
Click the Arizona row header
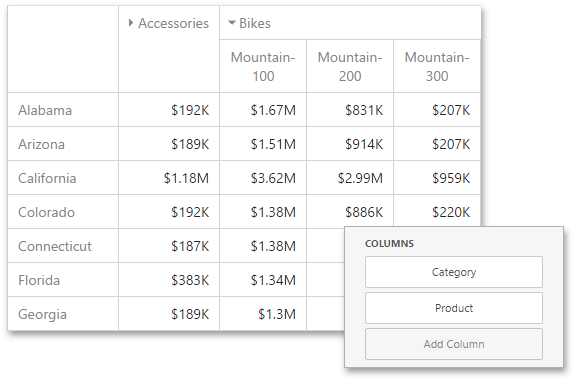pyautogui.click(x=63, y=144)
